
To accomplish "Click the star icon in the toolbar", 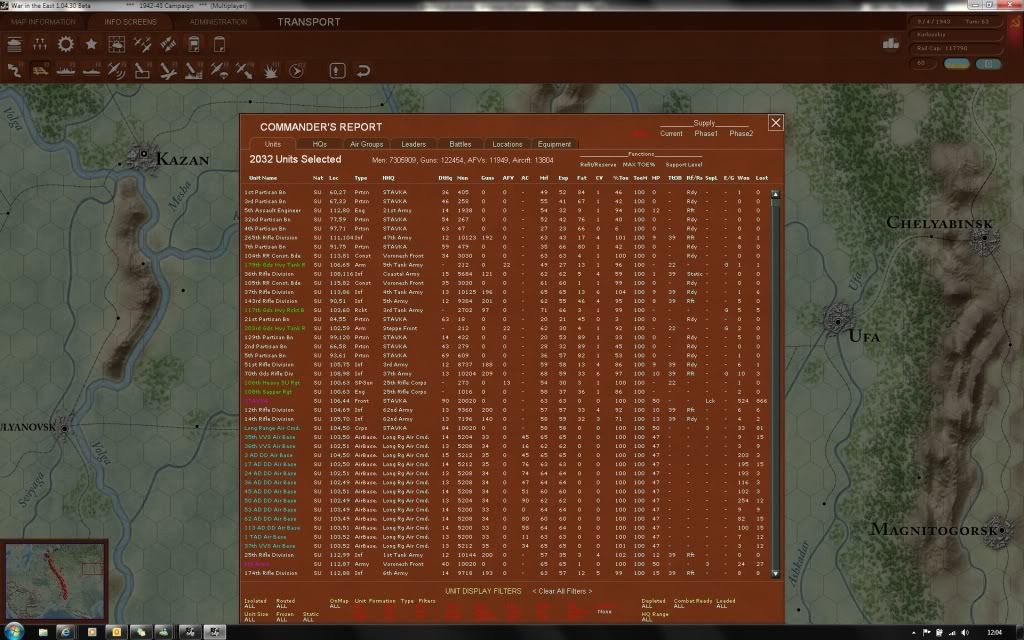I will tap(91, 44).
